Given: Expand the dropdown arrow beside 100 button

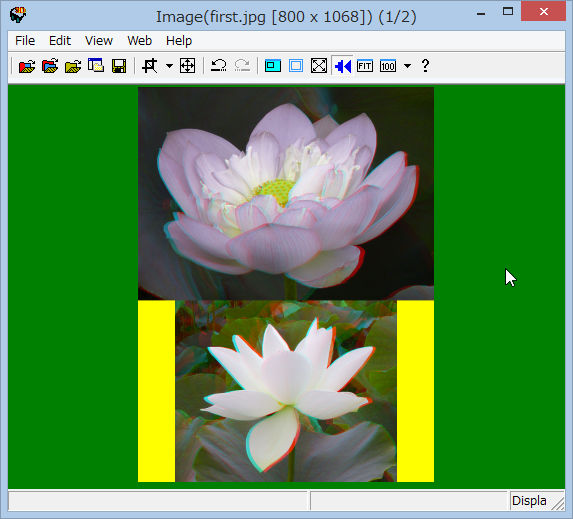Looking at the screenshot, I should [x=407, y=66].
